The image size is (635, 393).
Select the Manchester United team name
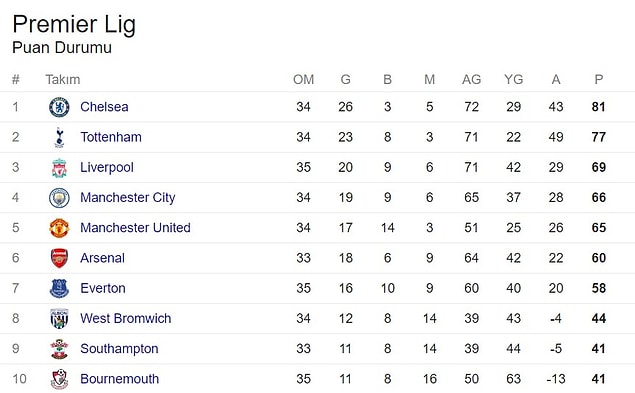135,228
